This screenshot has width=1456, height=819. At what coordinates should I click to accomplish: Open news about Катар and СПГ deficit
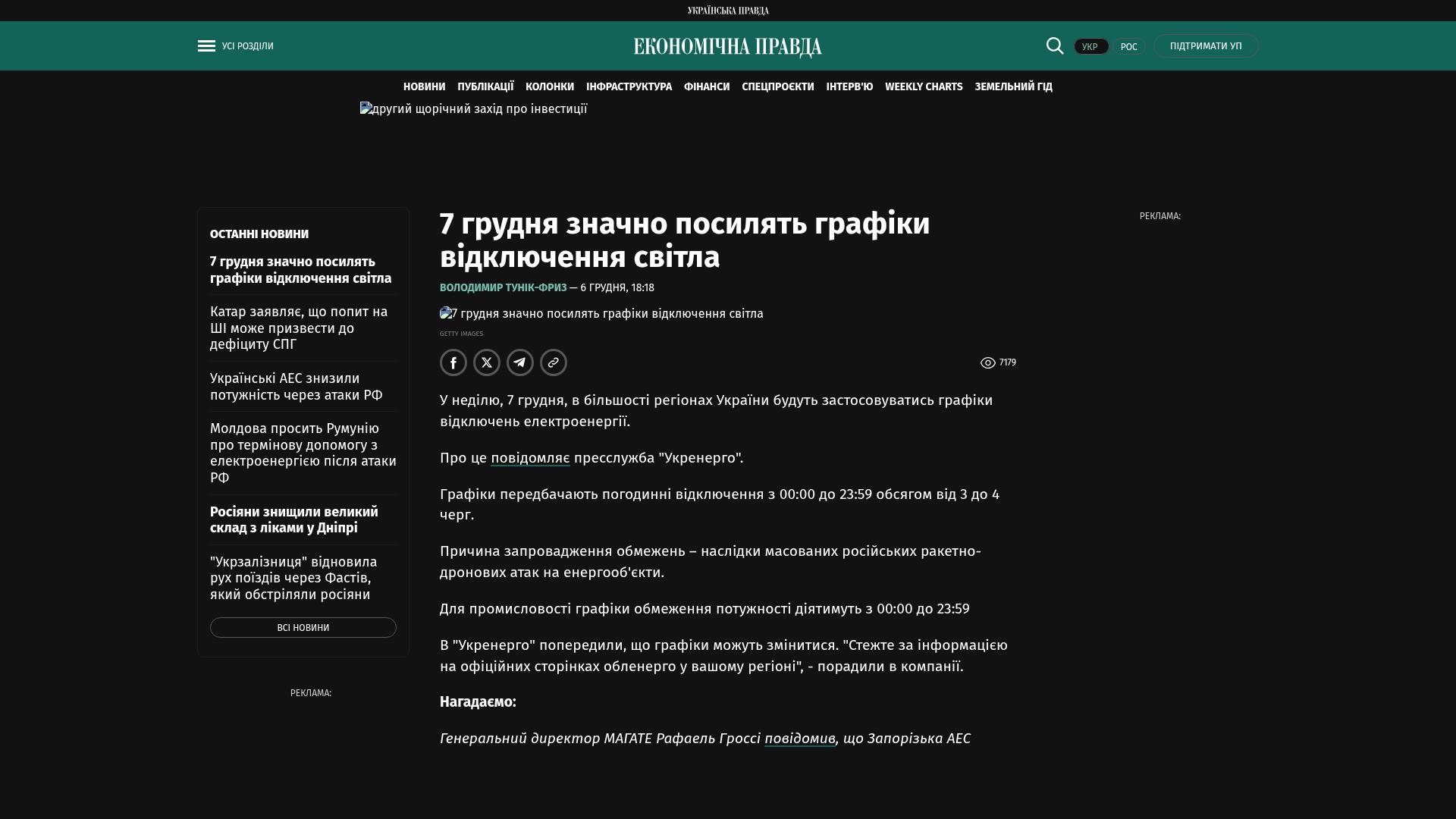[x=299, y=328]
